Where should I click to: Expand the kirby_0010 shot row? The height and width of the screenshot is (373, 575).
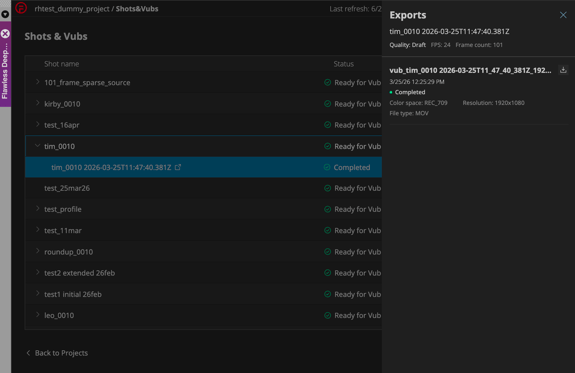pyautogui.click(x=37, y=103)
